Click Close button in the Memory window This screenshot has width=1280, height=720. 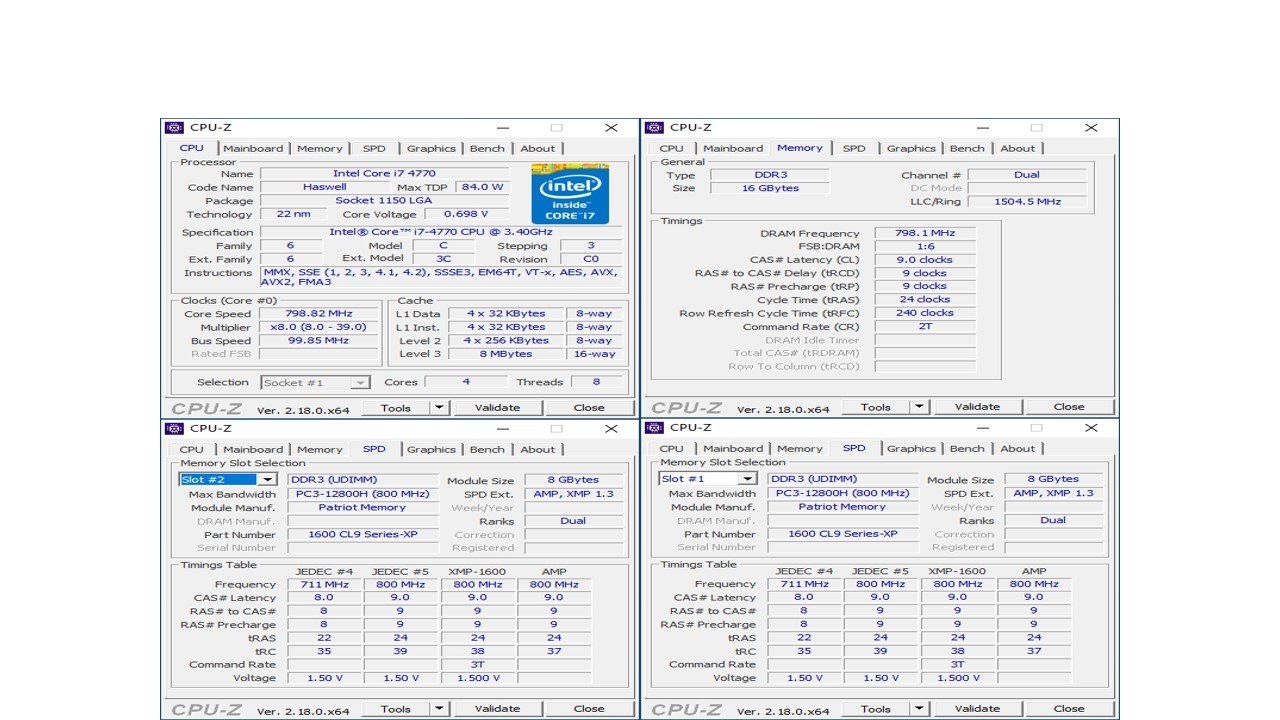[x=1069, y=406]
